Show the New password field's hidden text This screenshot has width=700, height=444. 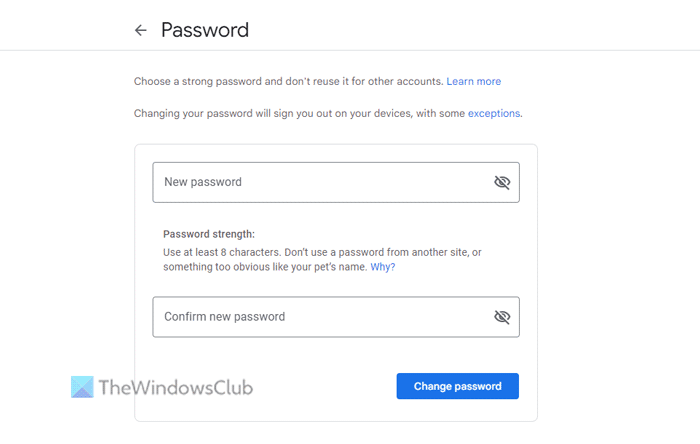(502, 182)
